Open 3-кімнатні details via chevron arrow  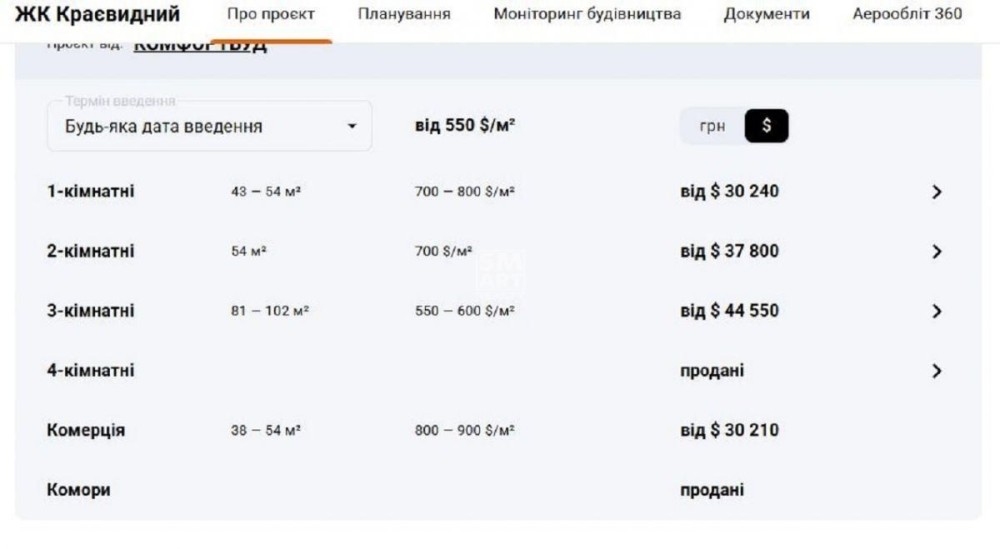[936, 311]
